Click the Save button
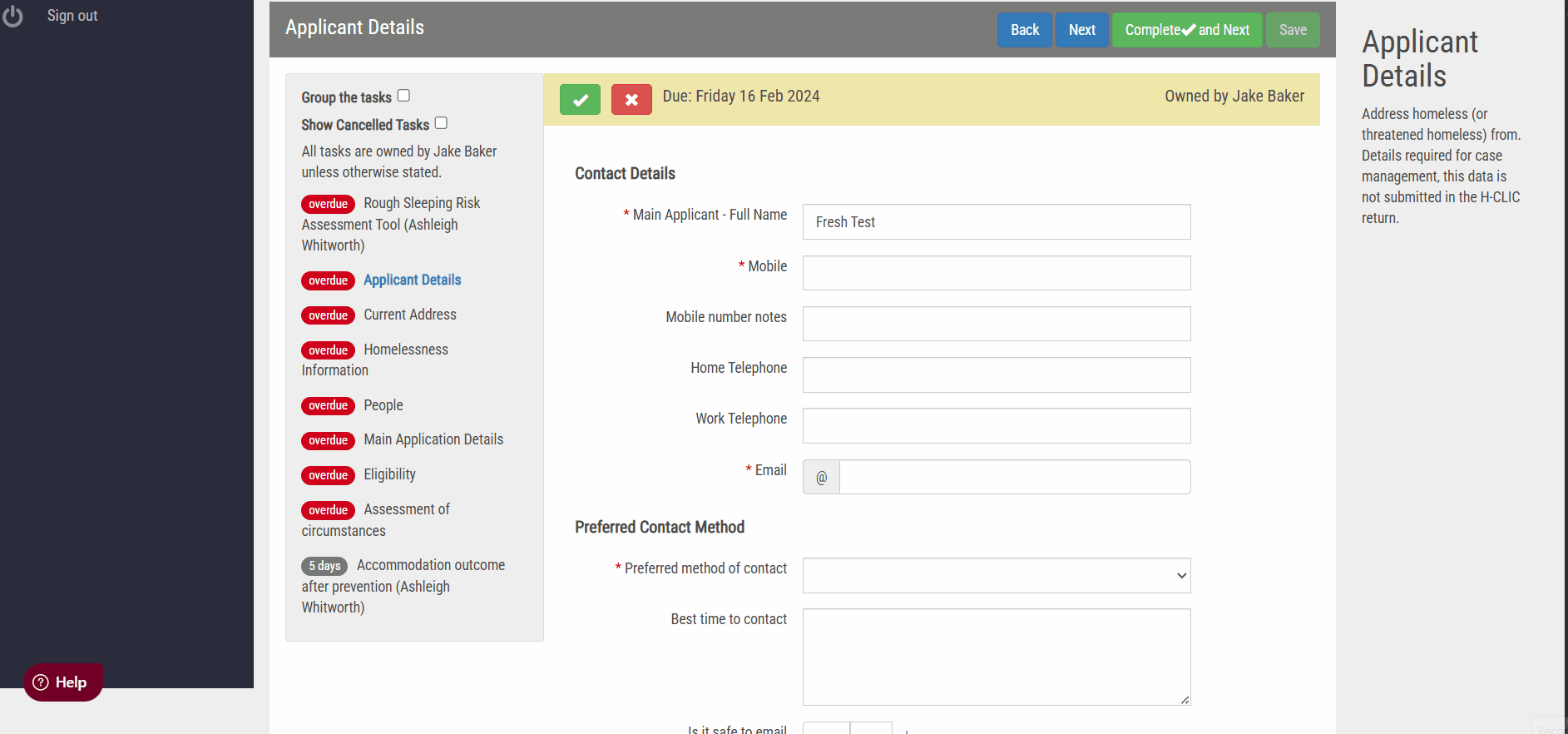This screenshot has height=734, width=1568. (x=1293, y=30)
